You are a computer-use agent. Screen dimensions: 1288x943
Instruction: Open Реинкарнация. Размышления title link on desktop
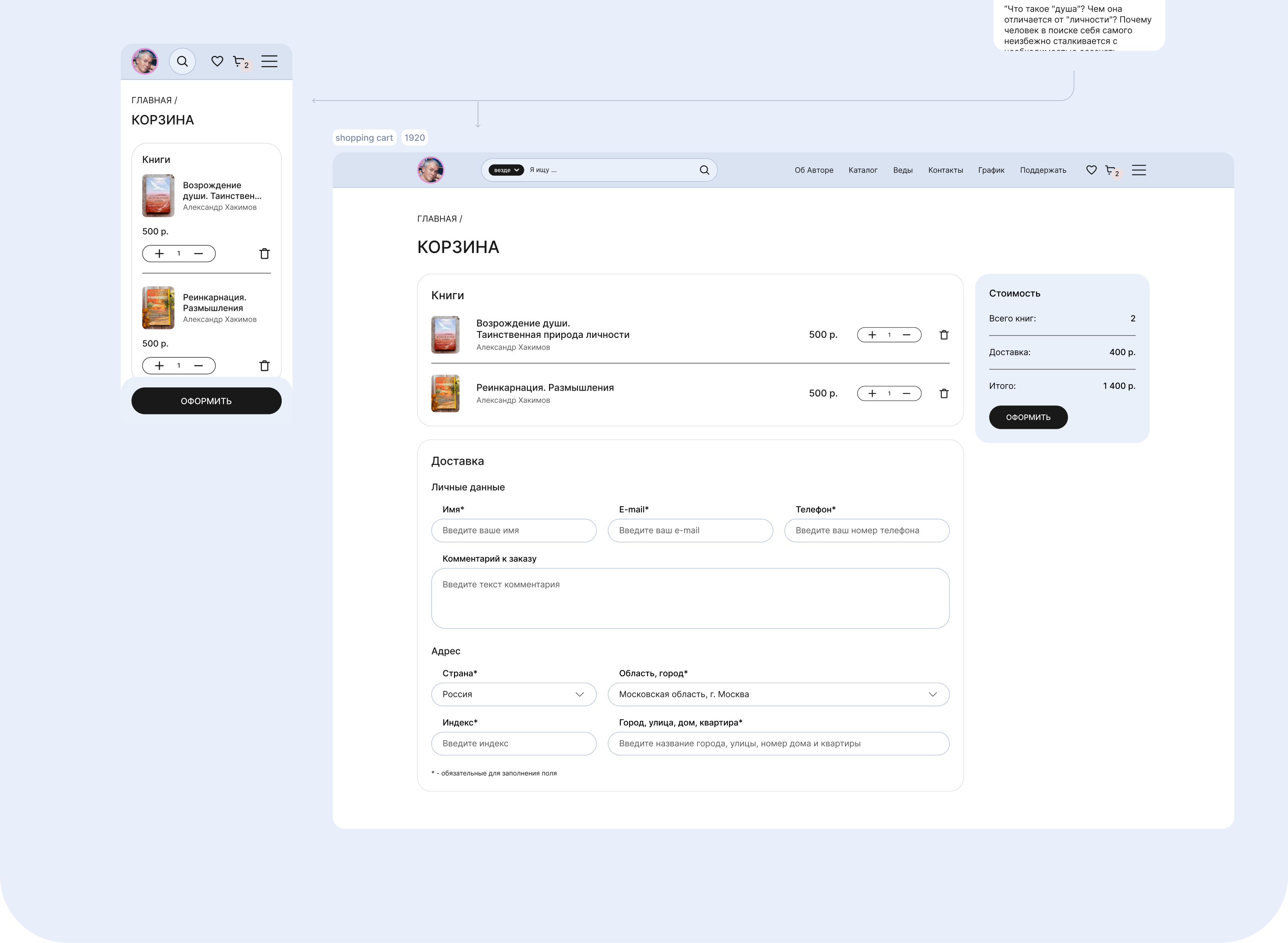pos(545,387)
